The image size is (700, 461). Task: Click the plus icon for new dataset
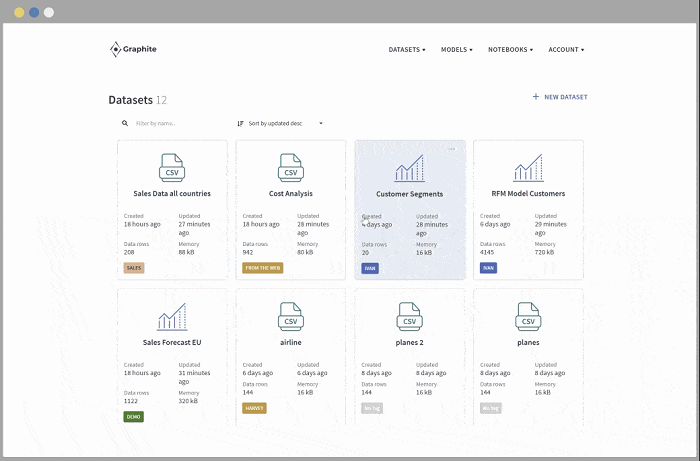536,96
